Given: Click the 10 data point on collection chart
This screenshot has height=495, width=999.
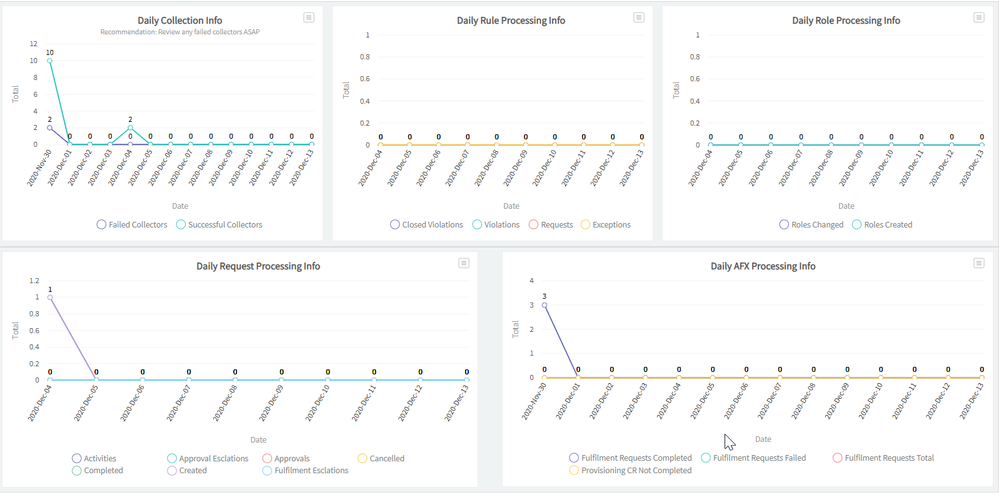Looking at the screenshot, I should 50,61.
